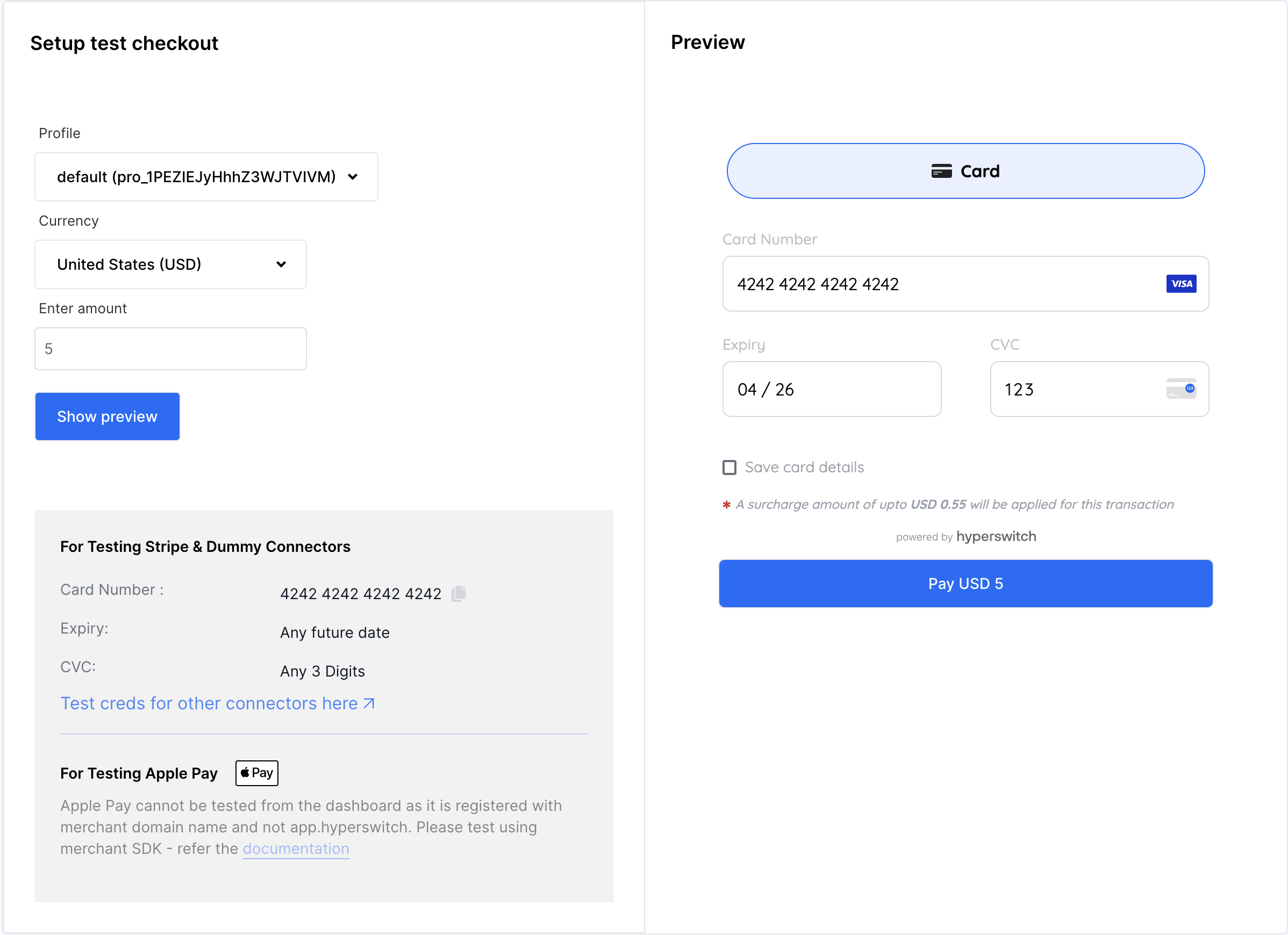Click the hyperswitch logo text
1288x935 pixels.
coord(996,536)
